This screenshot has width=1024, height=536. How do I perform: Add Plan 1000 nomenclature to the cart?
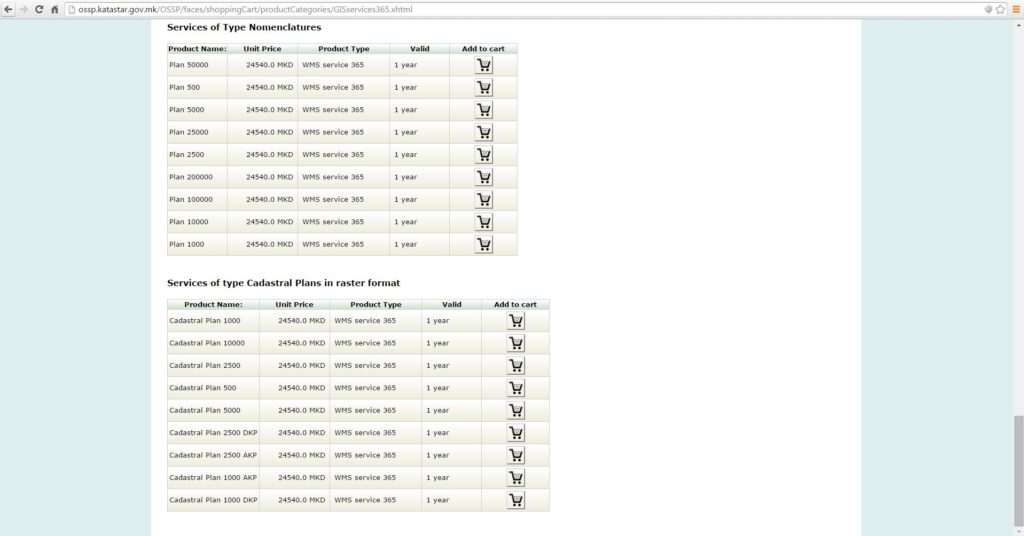484,245
